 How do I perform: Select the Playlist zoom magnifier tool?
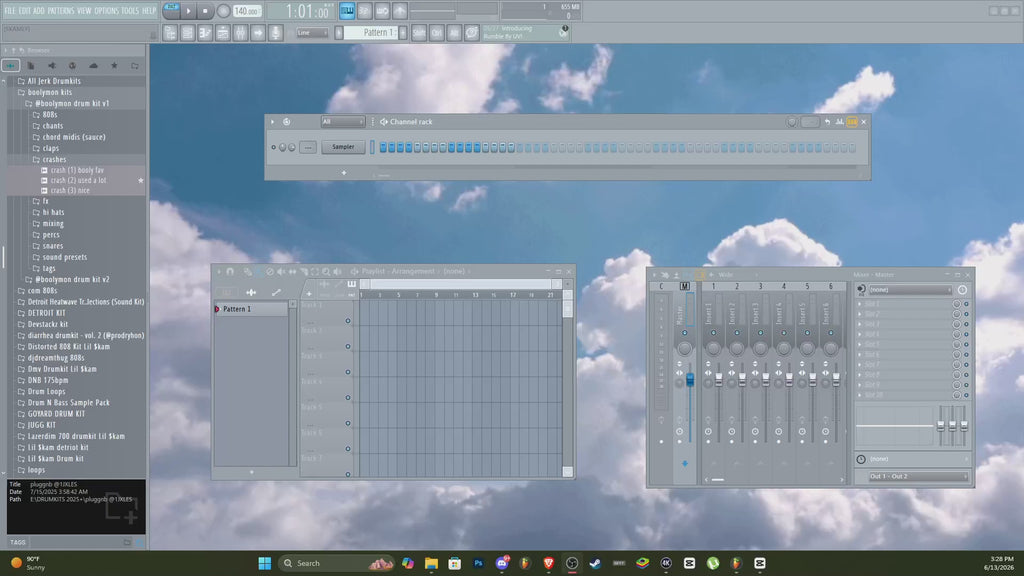tap(326, 271)
